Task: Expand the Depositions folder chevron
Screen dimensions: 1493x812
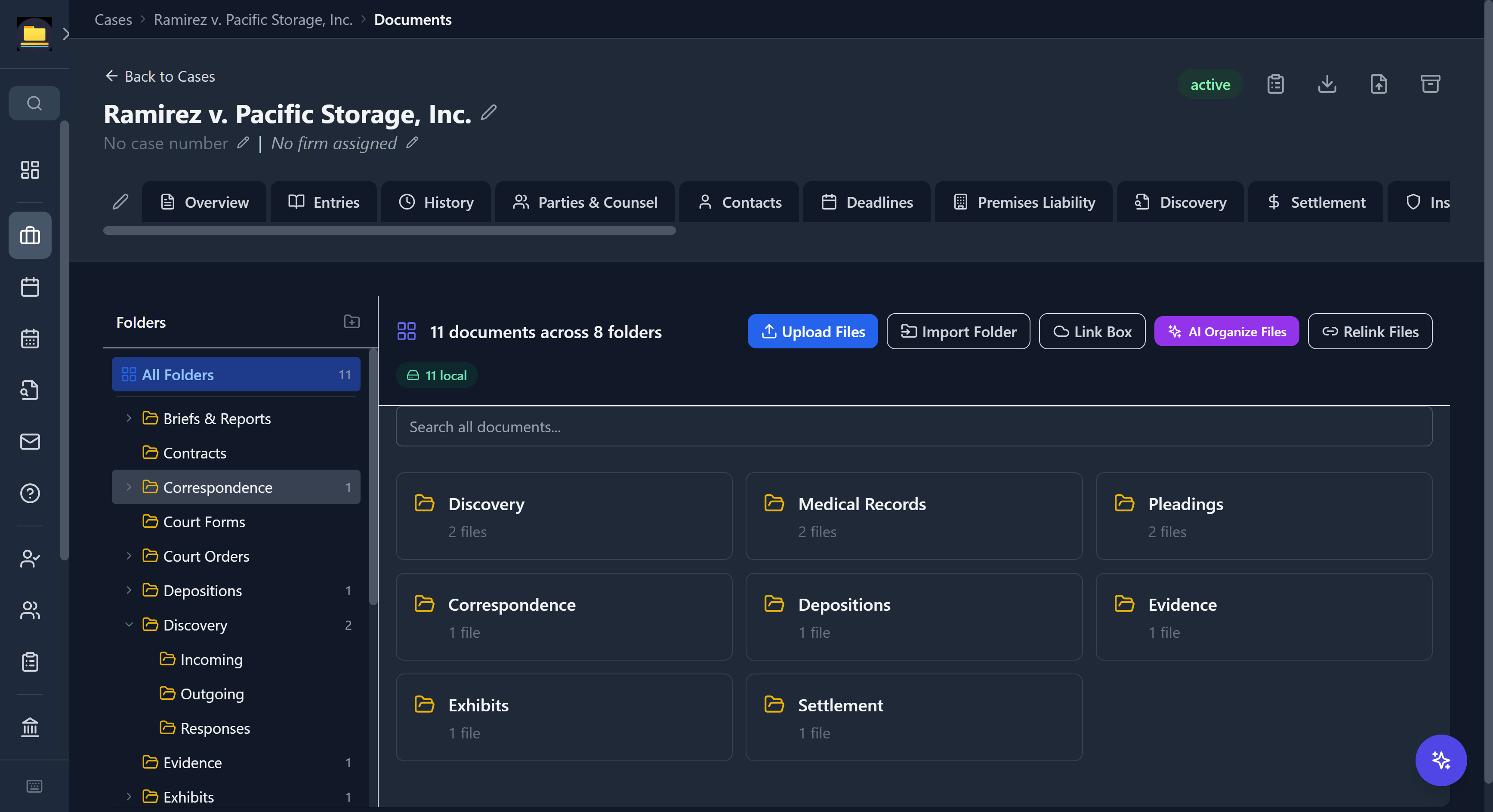Action: tap(129, 590)
